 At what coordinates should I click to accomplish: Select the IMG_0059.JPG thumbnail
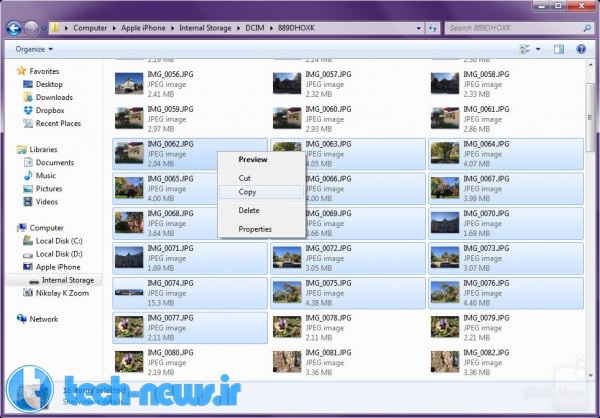(129, 119)
